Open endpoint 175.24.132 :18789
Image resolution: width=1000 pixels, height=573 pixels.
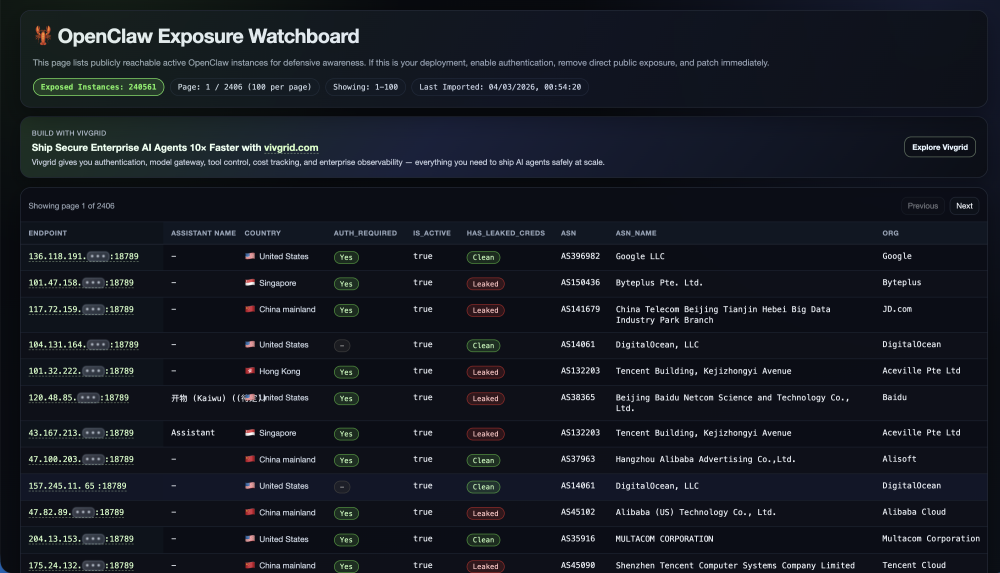tap(81, 565)
